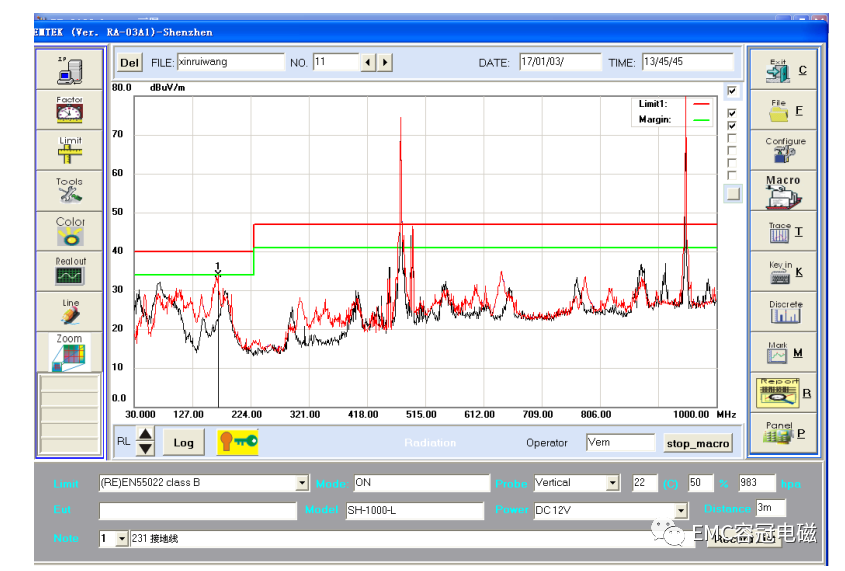Launch the Macro icon

click(784, 191)
